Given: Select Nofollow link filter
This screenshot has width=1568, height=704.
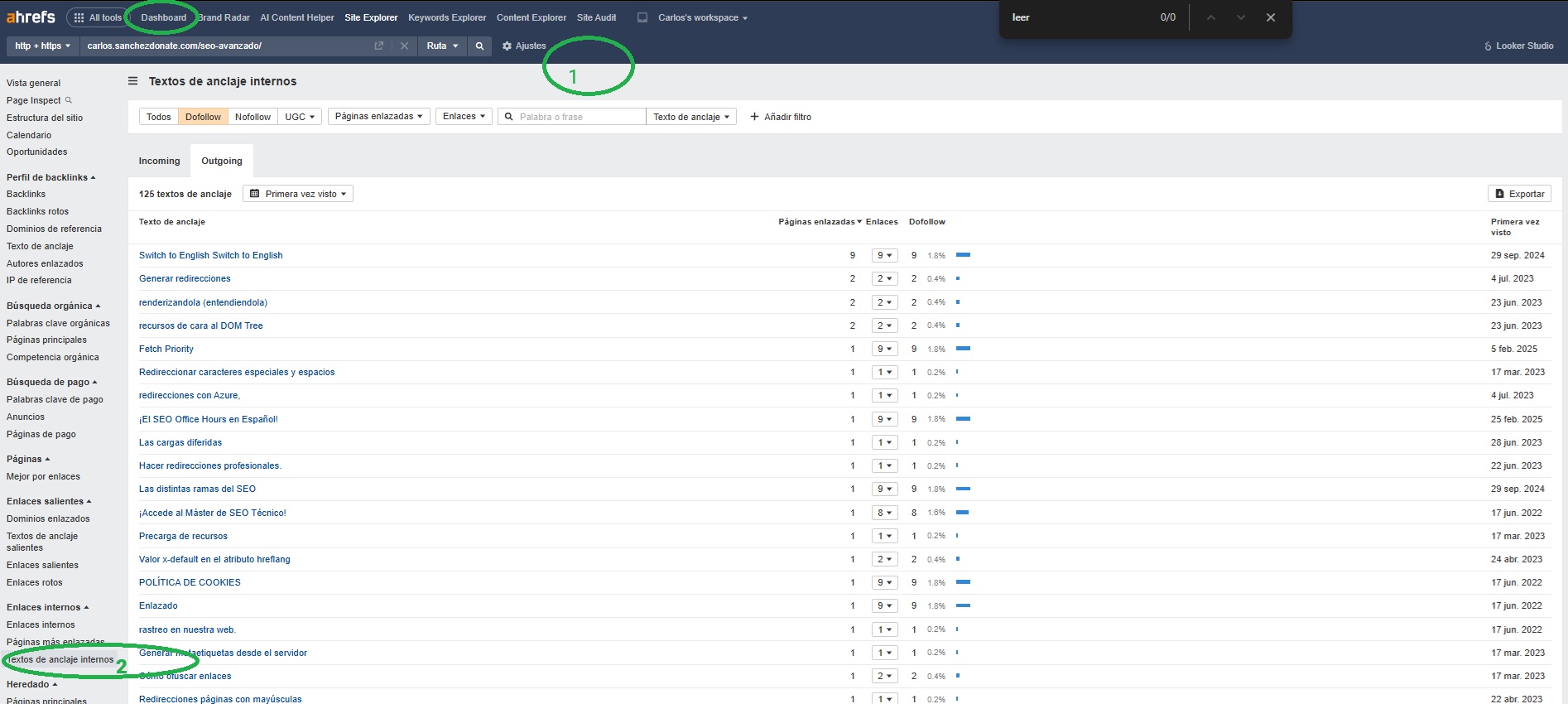Looking at the screenshot, I should point(253,117).
